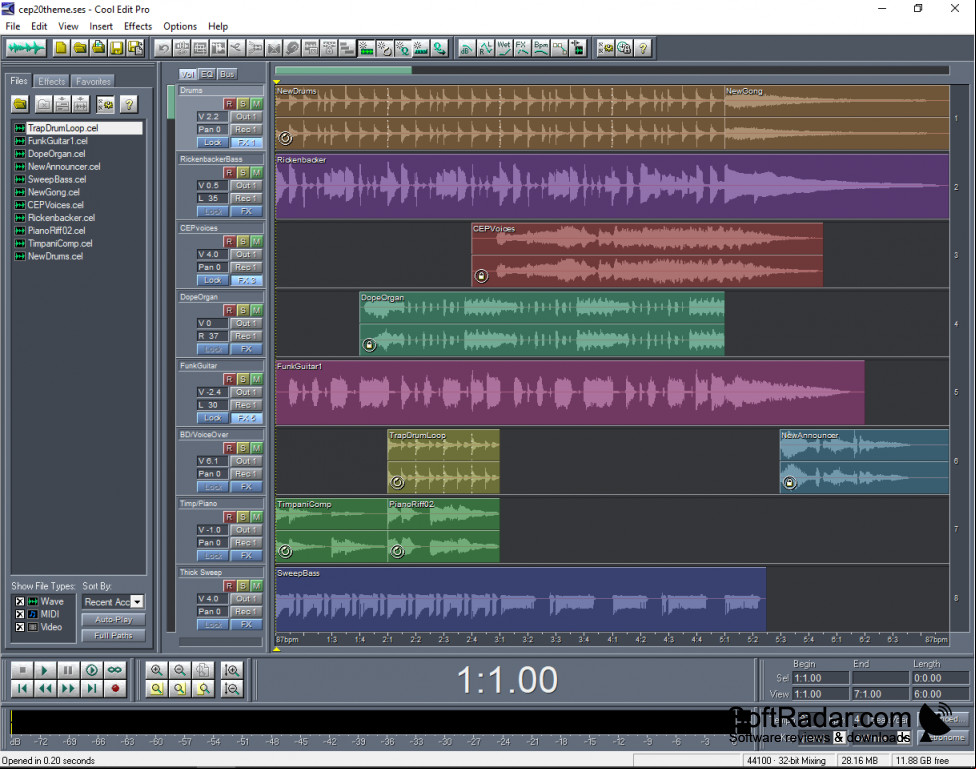The width and height of the screenshot is (976, 769).
Task: Switch to Favorites tab
Action: pos(93,81)
